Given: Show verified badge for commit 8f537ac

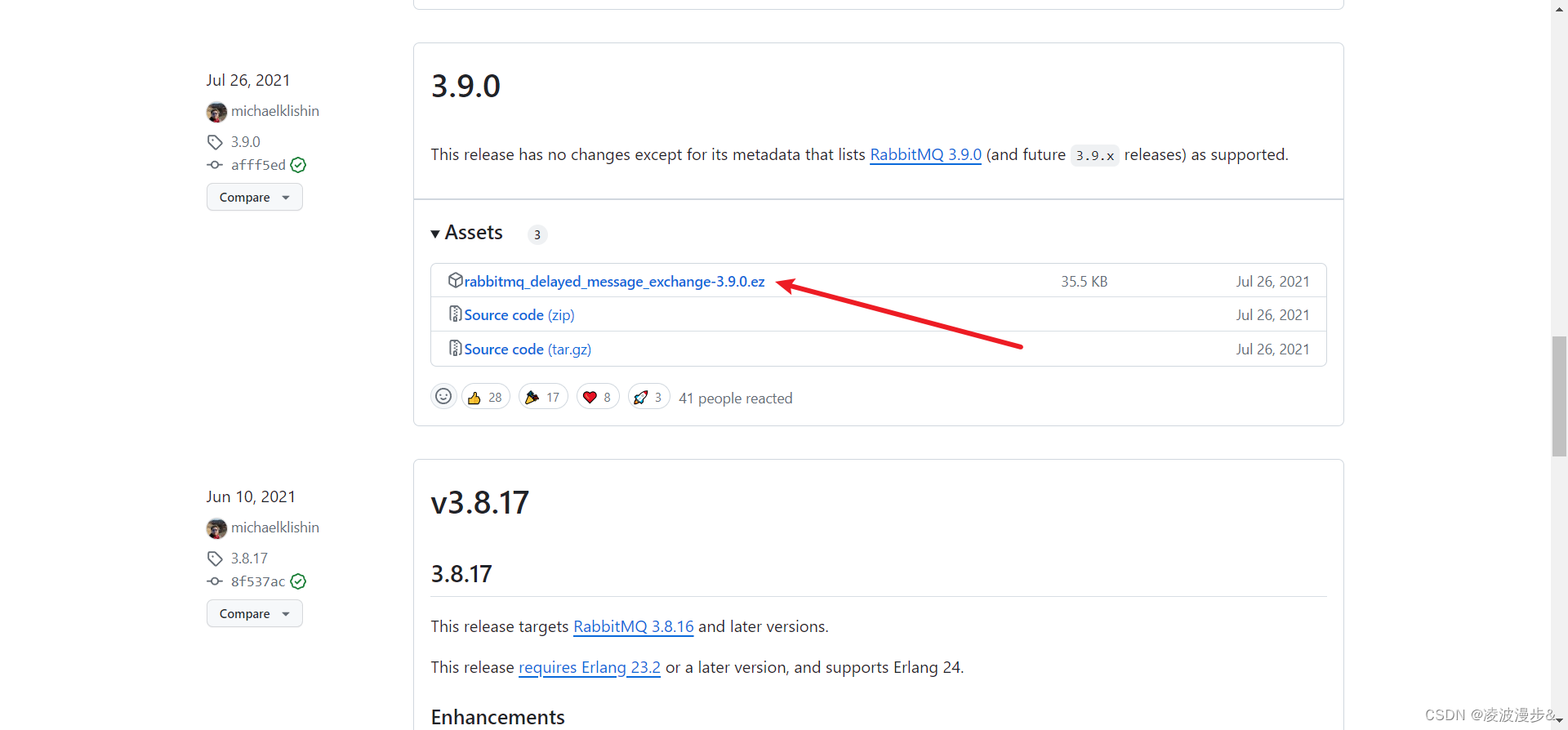Looking at the screenshot, I should tap(298, 581).
